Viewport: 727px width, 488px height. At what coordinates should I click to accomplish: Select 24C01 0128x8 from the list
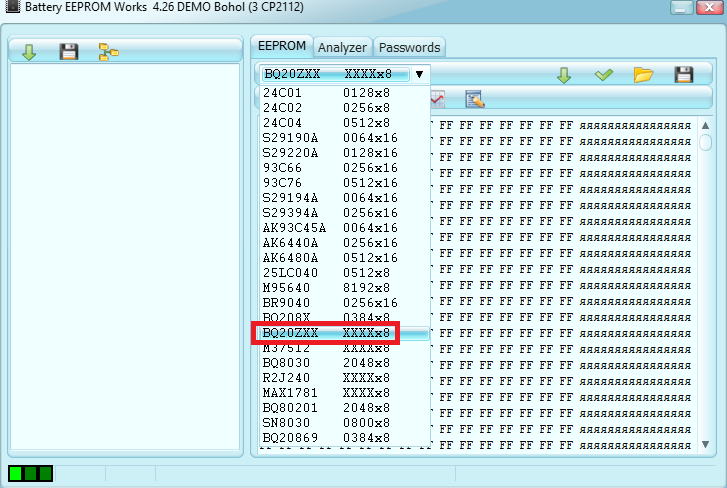tap(344, 93)
